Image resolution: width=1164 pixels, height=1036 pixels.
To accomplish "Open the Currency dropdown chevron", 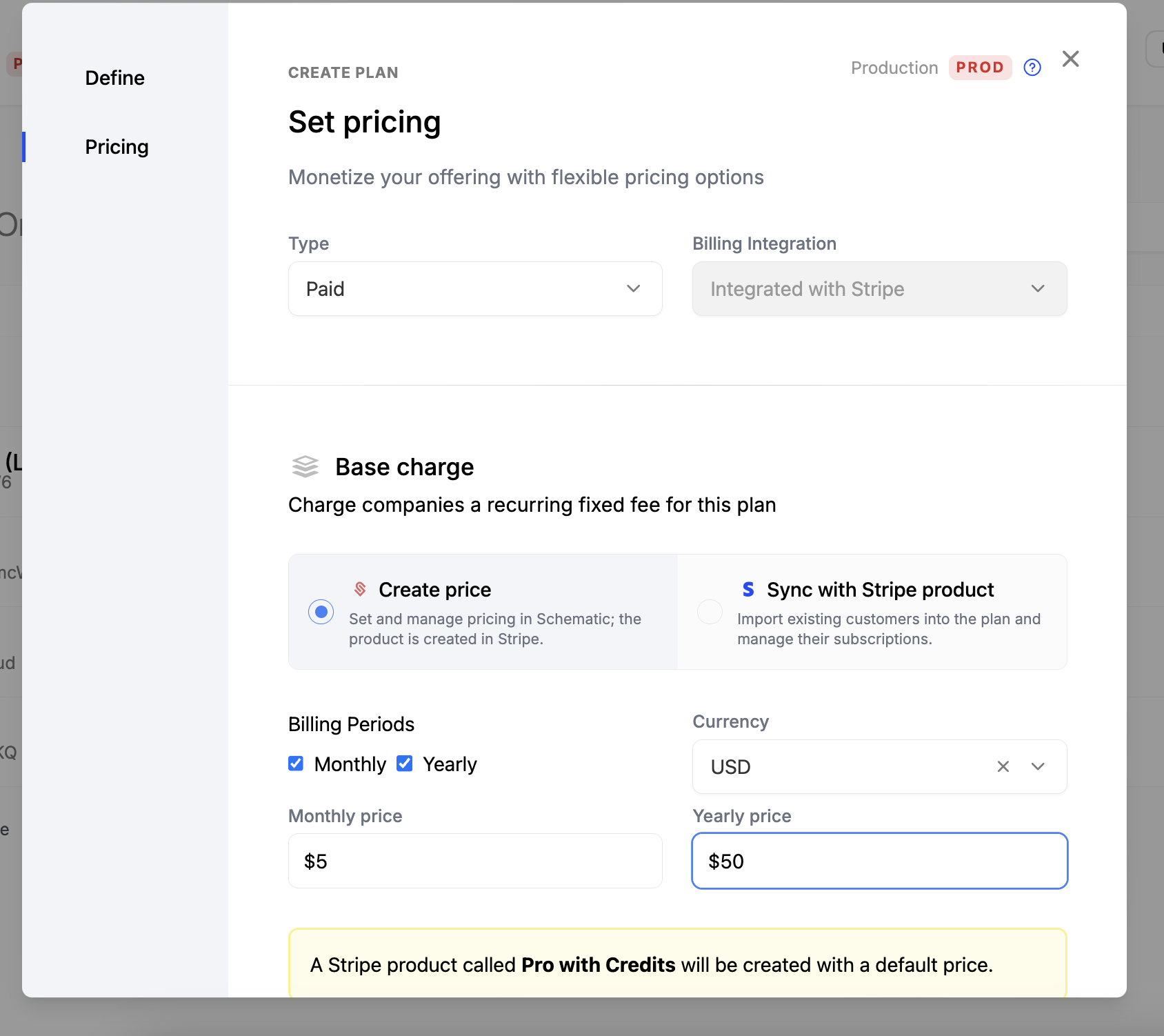I will coord(1038,766).
